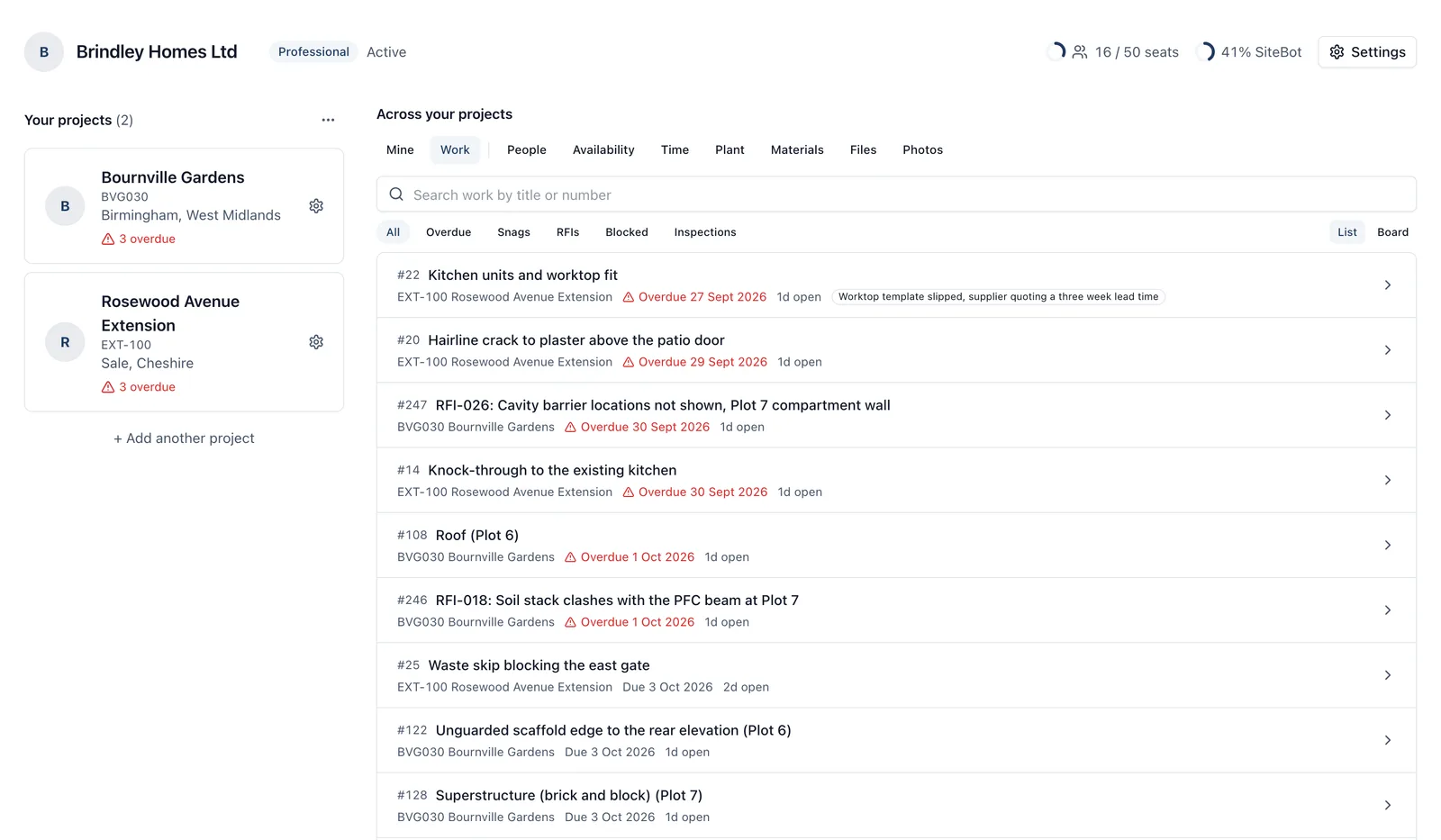This screenshot has height=840, width=1441.
Task: Open the Settings button
Action: [1367, 52]
